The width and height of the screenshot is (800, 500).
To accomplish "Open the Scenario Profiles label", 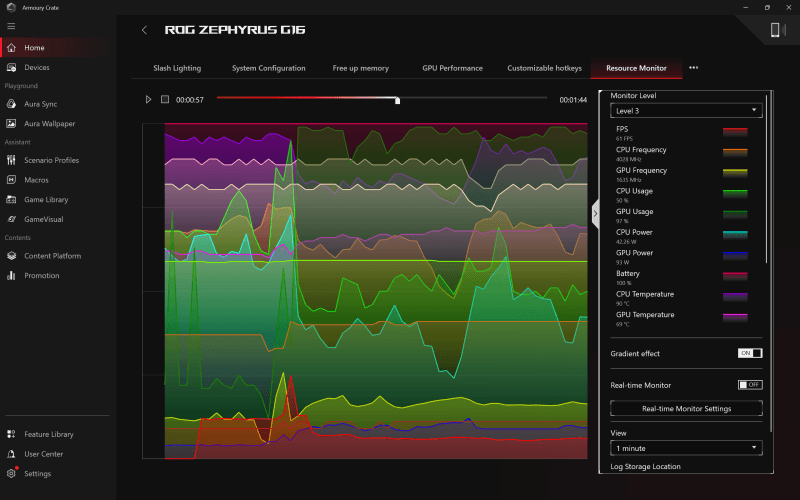I will point(52,160).
